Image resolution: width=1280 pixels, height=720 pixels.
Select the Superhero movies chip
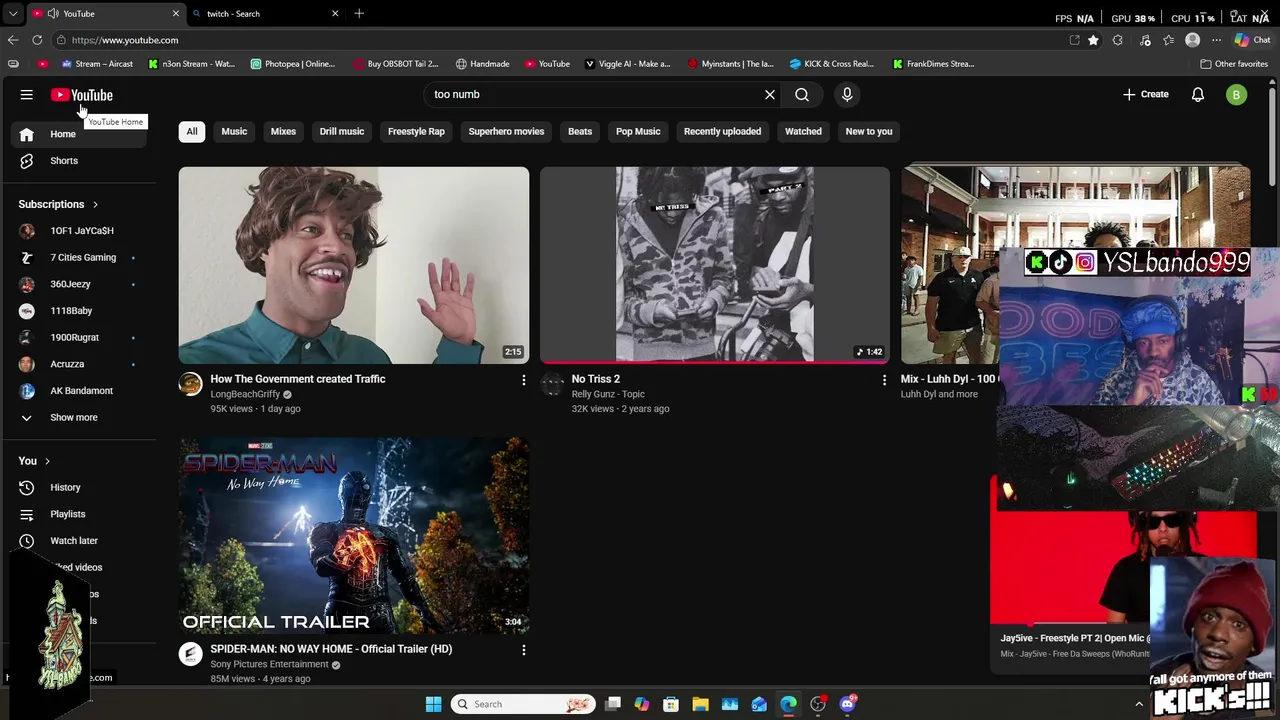pos(506,132)
